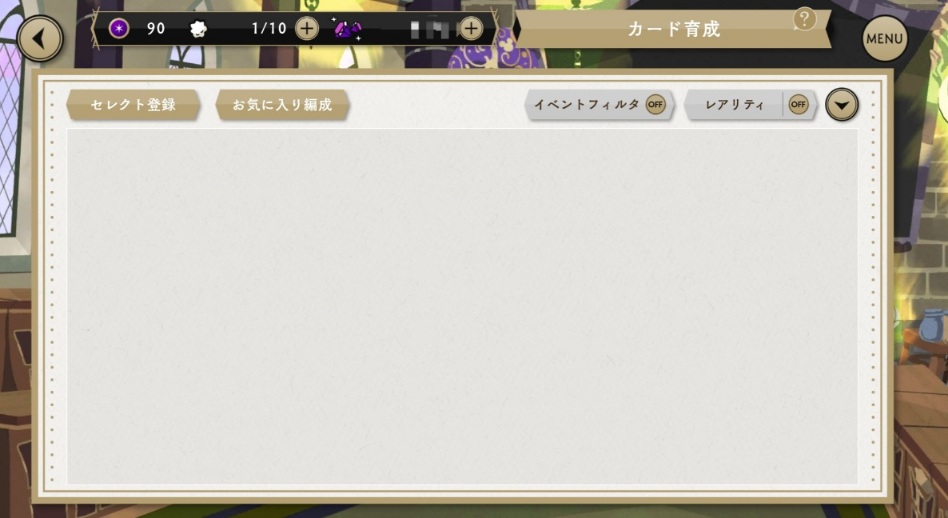This screenshot has width=948, height=518.
Task: Click the empty card list area
Action: 462,306
